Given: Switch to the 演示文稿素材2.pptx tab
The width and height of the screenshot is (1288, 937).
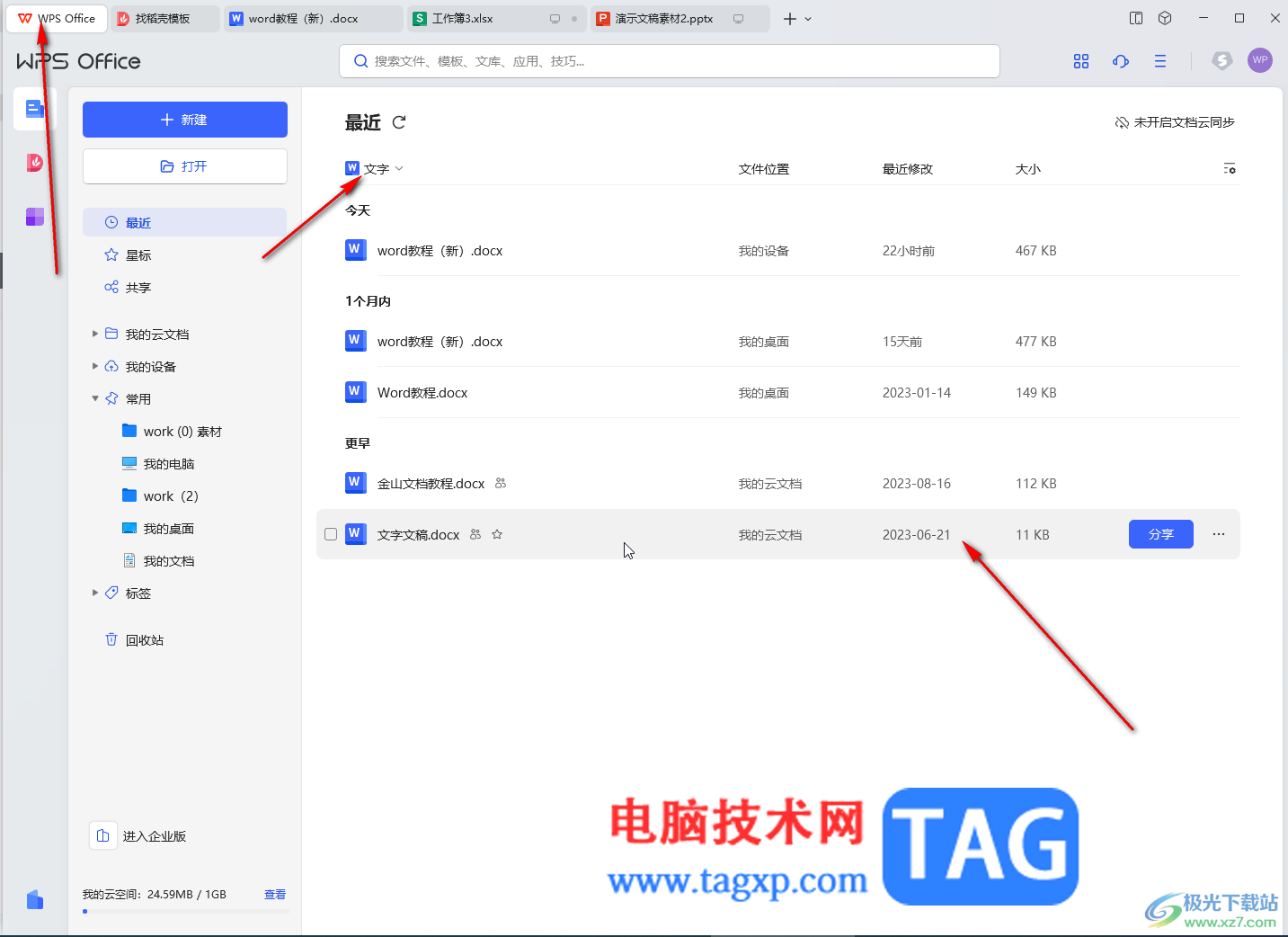Looking at the screenshot, I should pos(680,18).
